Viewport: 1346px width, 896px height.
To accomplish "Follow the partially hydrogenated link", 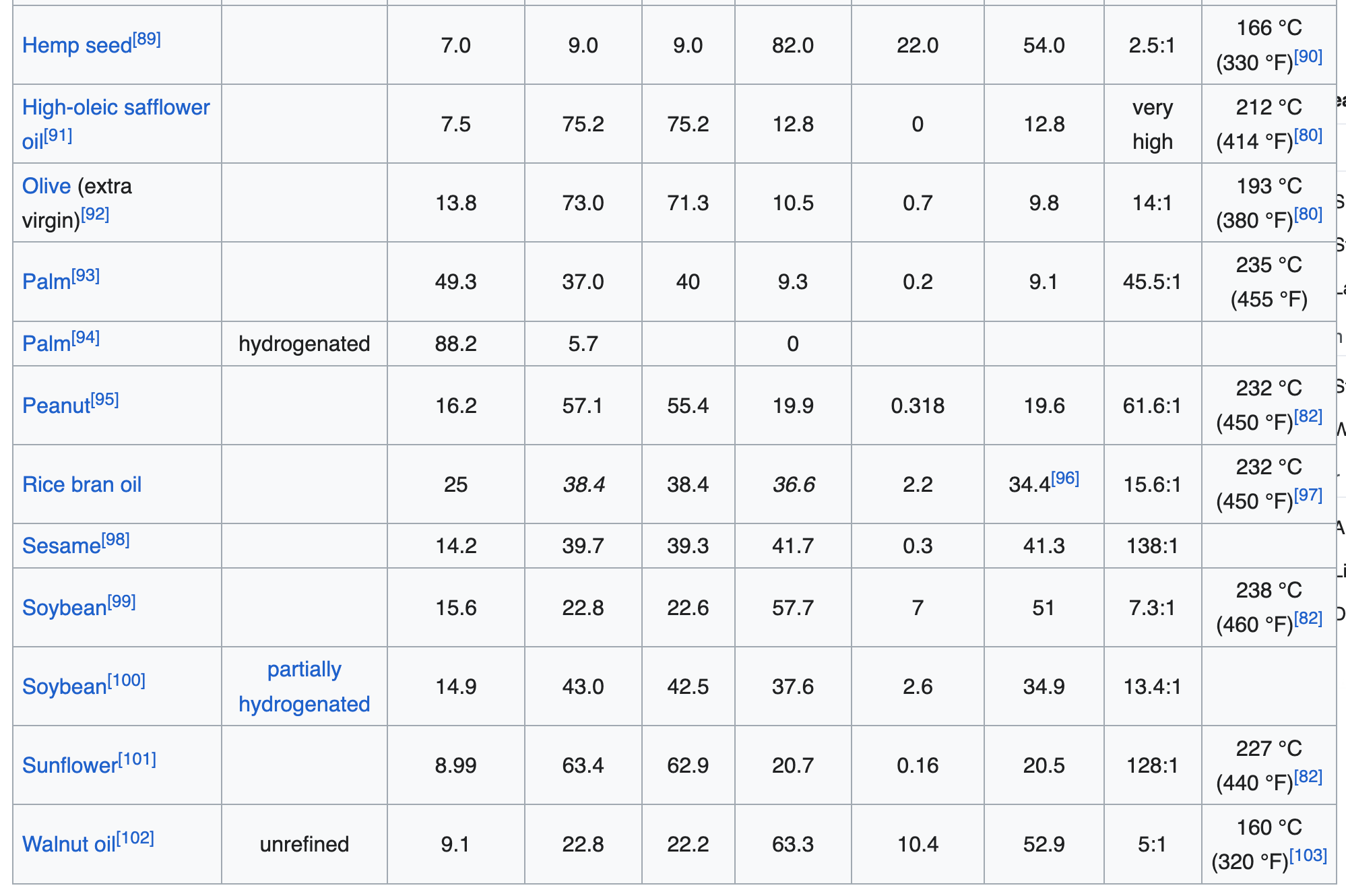I will coord(305,686).
